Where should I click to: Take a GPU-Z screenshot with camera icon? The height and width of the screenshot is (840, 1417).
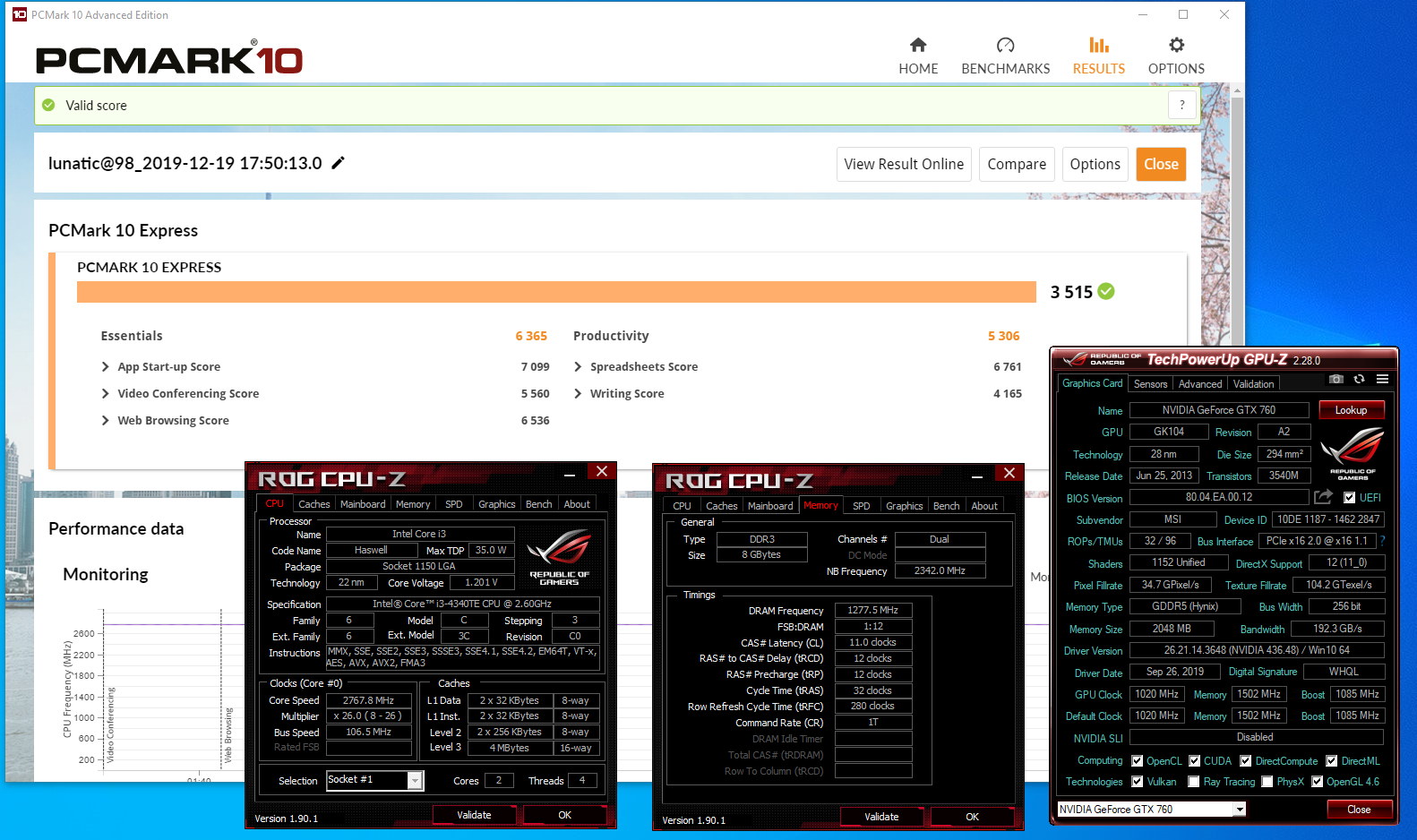(x=1335, y=380)
